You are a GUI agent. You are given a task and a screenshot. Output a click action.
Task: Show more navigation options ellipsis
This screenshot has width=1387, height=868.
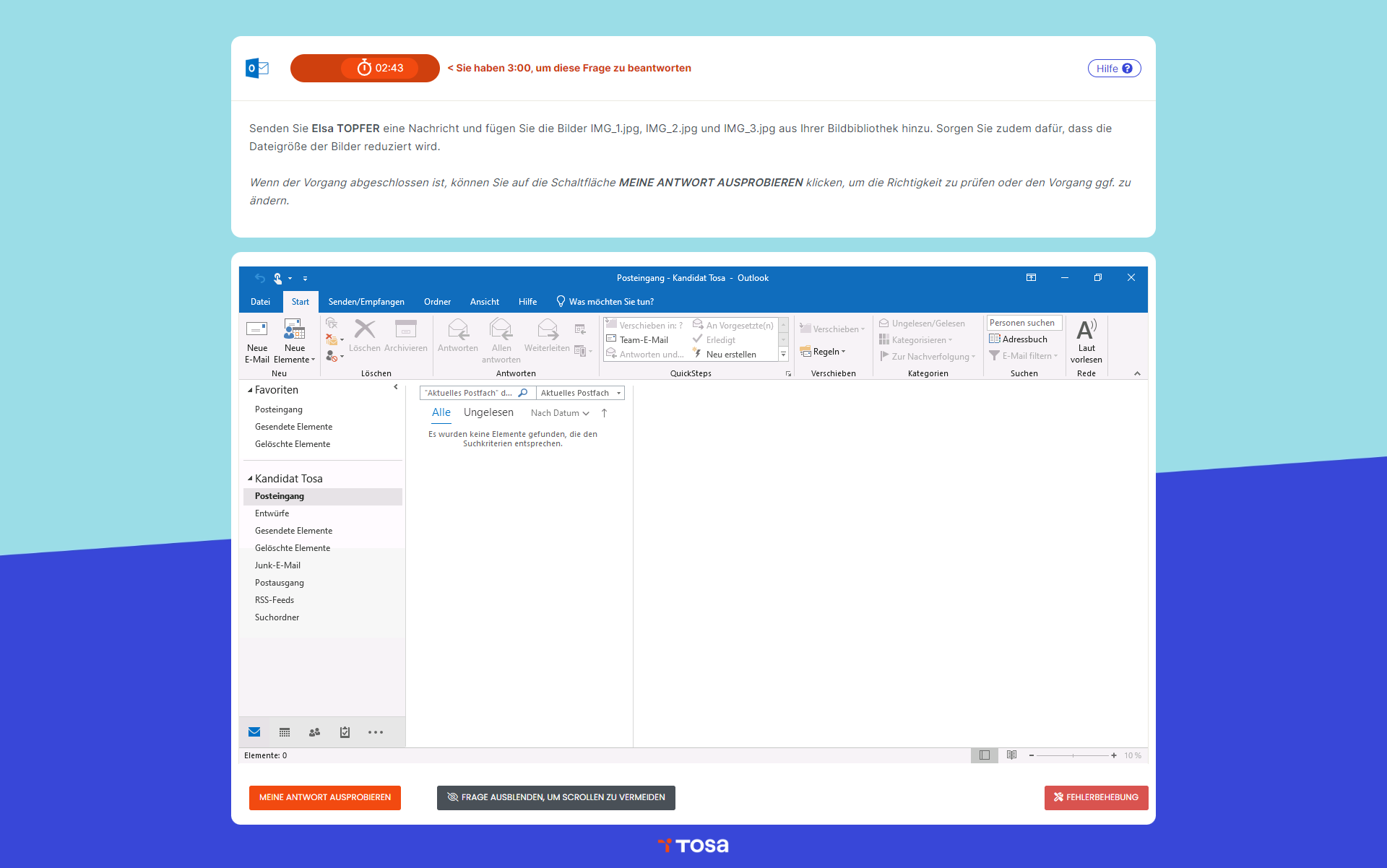(376, 732)
